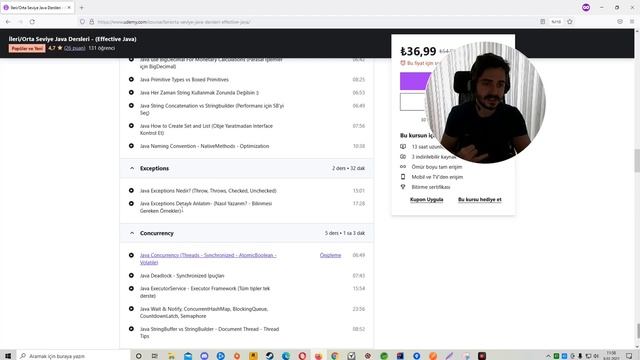The width and height of the screenshot is (640, 360).
Task: Click the browser forward arrow
Action: click(x=20, y=22)
